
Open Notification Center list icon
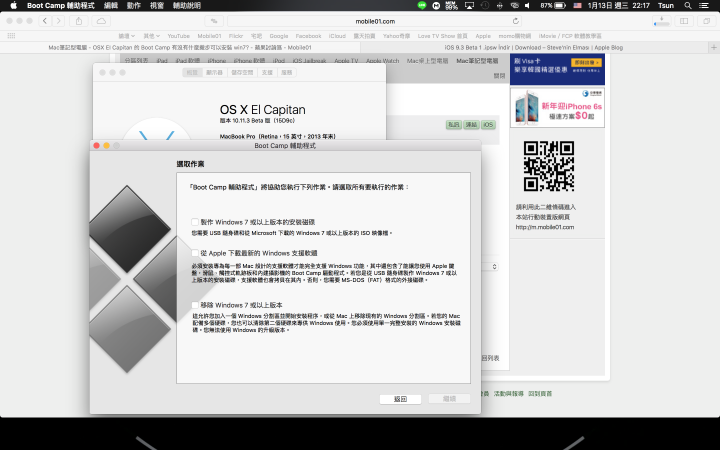click(703, 6)
